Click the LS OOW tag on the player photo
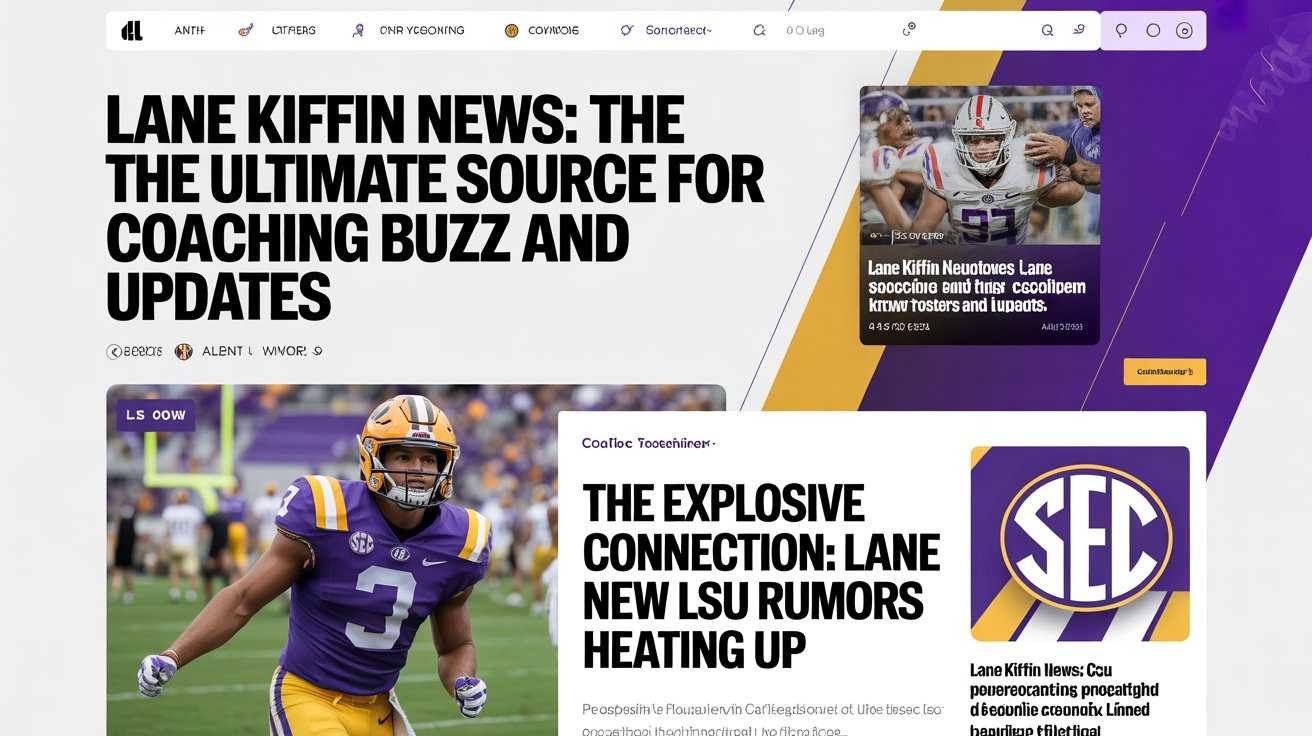Viewport: 1312px width, 736px height. (155, 415)
